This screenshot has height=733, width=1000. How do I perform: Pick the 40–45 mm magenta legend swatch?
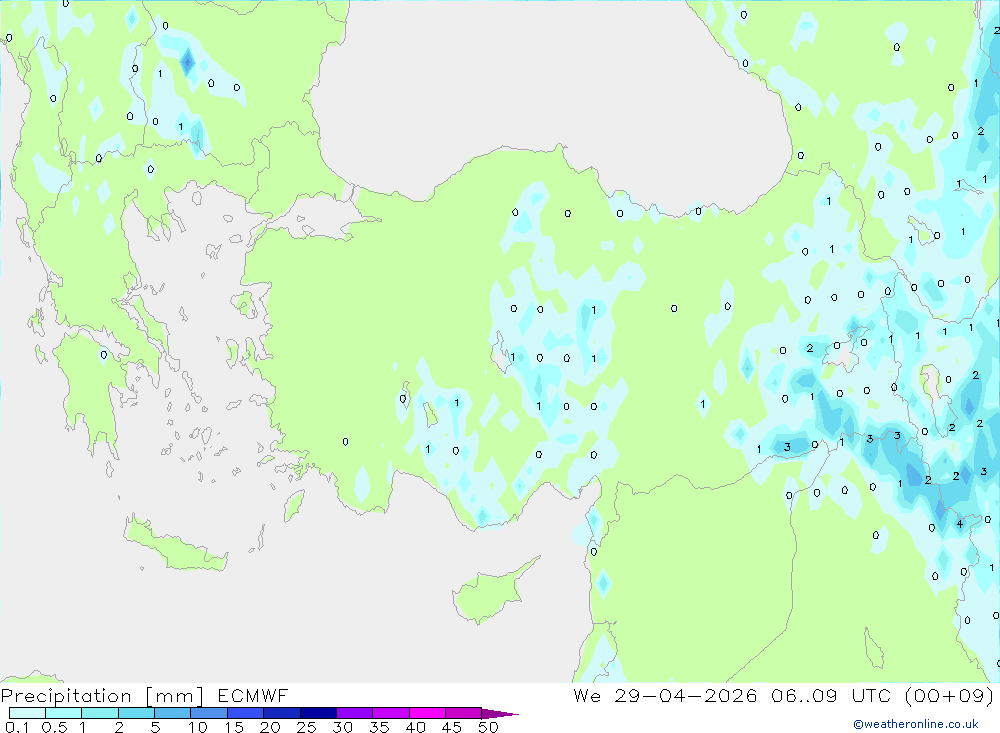coord(427,713)
